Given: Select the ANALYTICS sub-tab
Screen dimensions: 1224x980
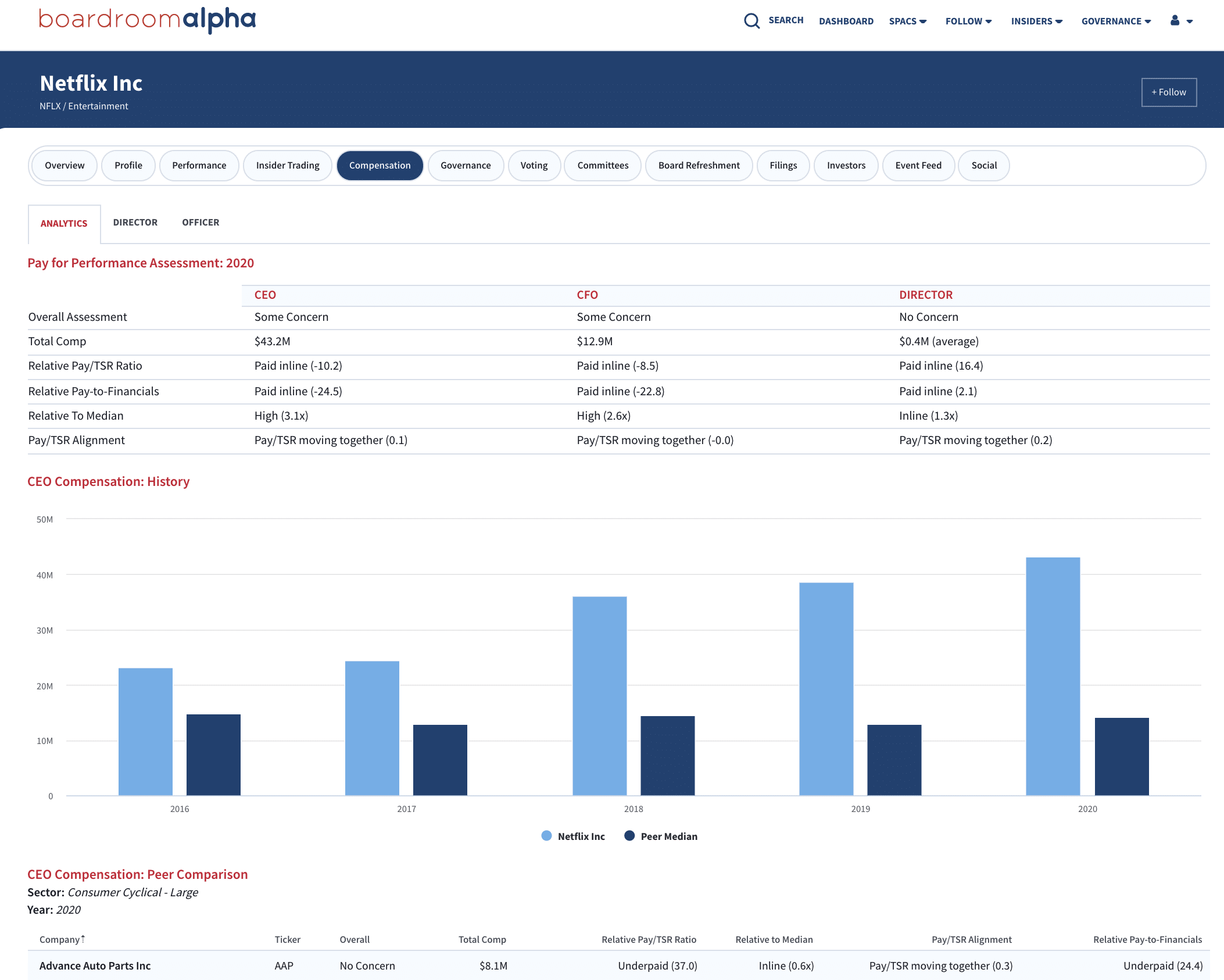Looking at the screenshot, I should click(64, 224).
